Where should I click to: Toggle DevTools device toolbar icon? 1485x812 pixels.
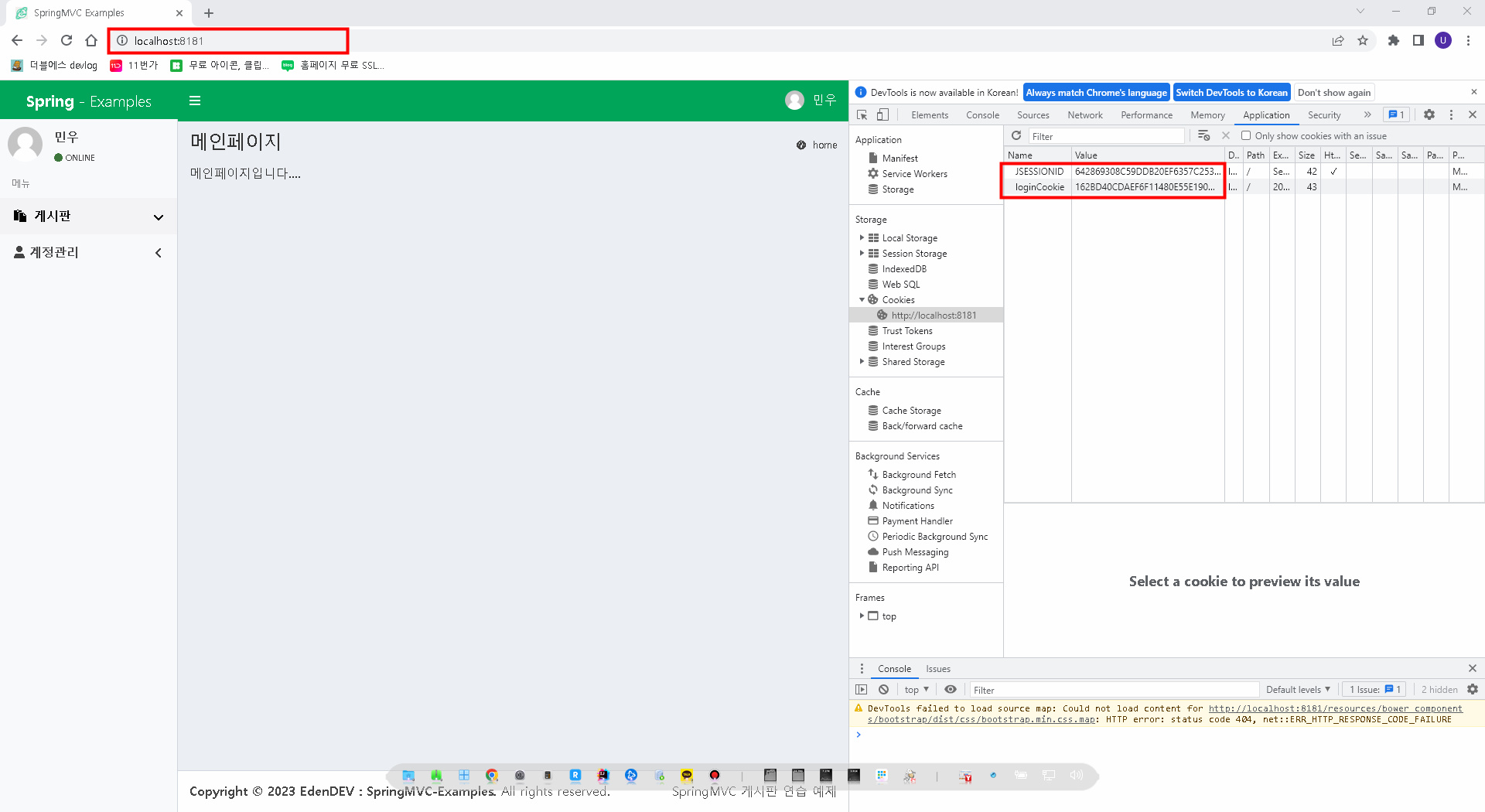(x=882, y=114)
